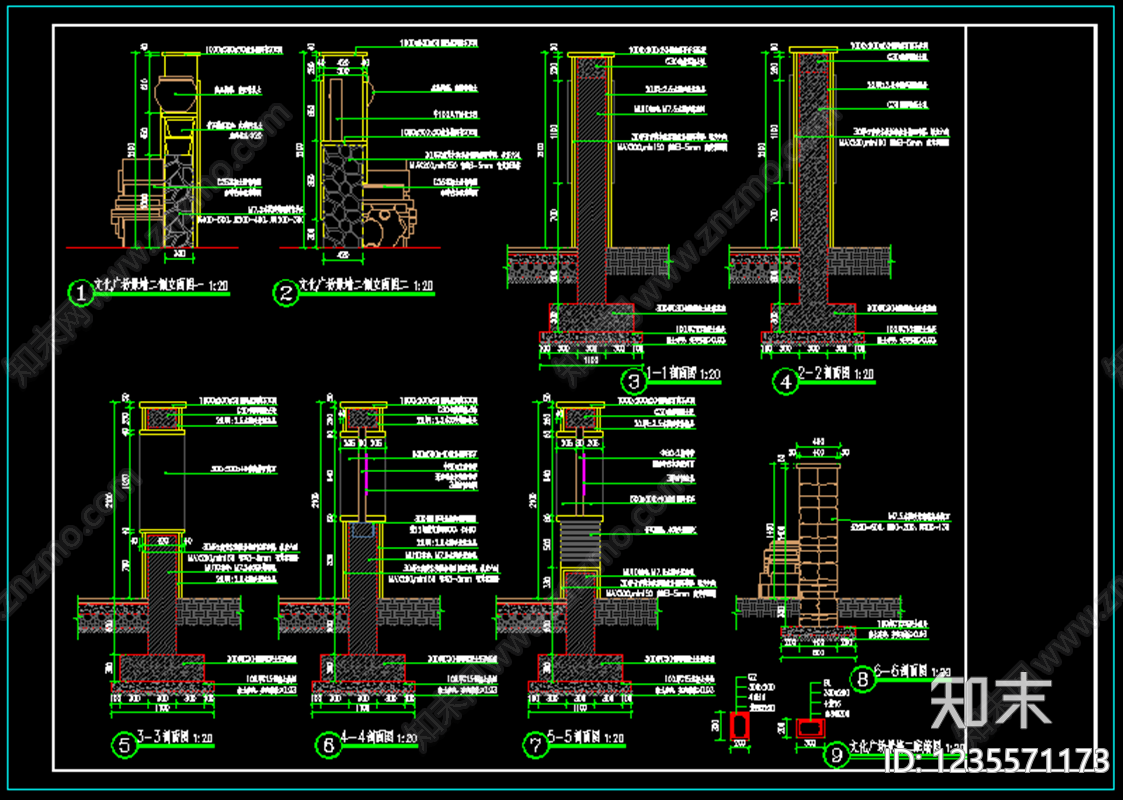The image size is (1123, 800).
Task: Pick the circled number 6 detail marker
Action: (x=328, y=746)
